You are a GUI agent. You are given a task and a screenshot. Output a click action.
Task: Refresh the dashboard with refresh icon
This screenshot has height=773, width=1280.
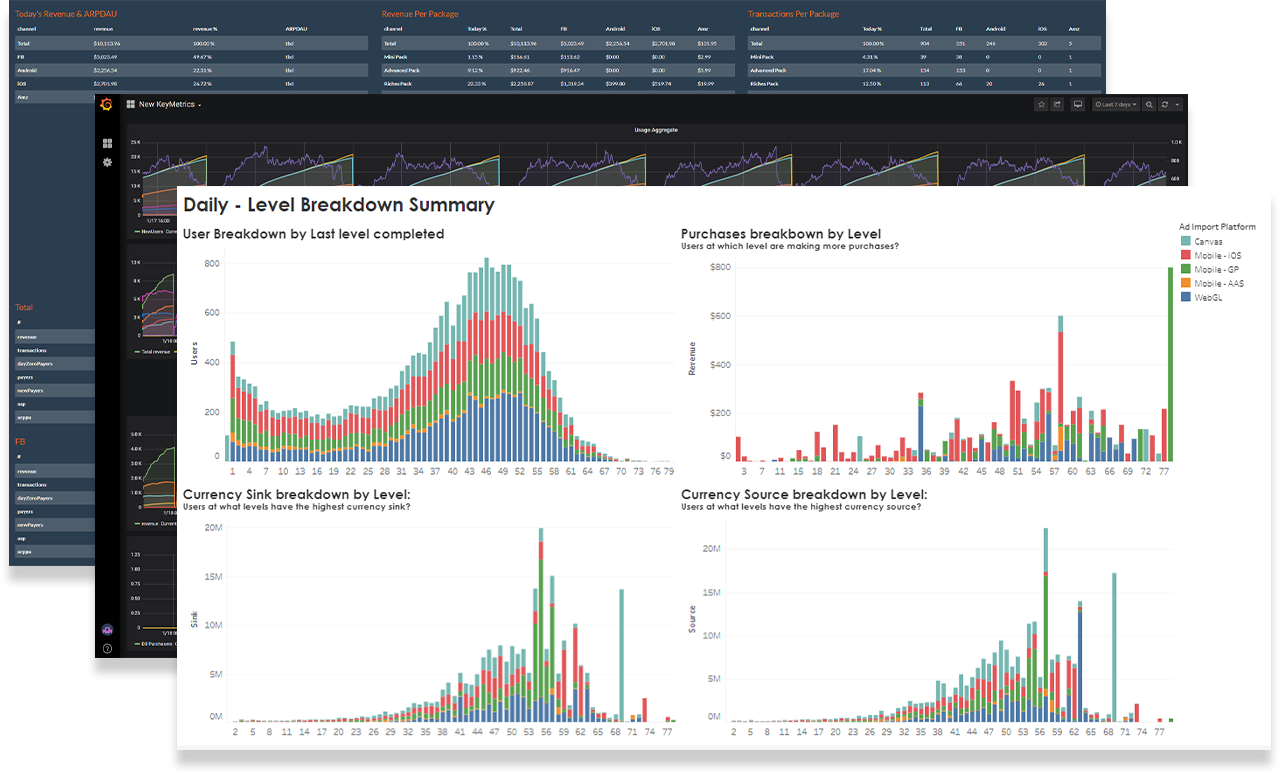(1165, 104)
